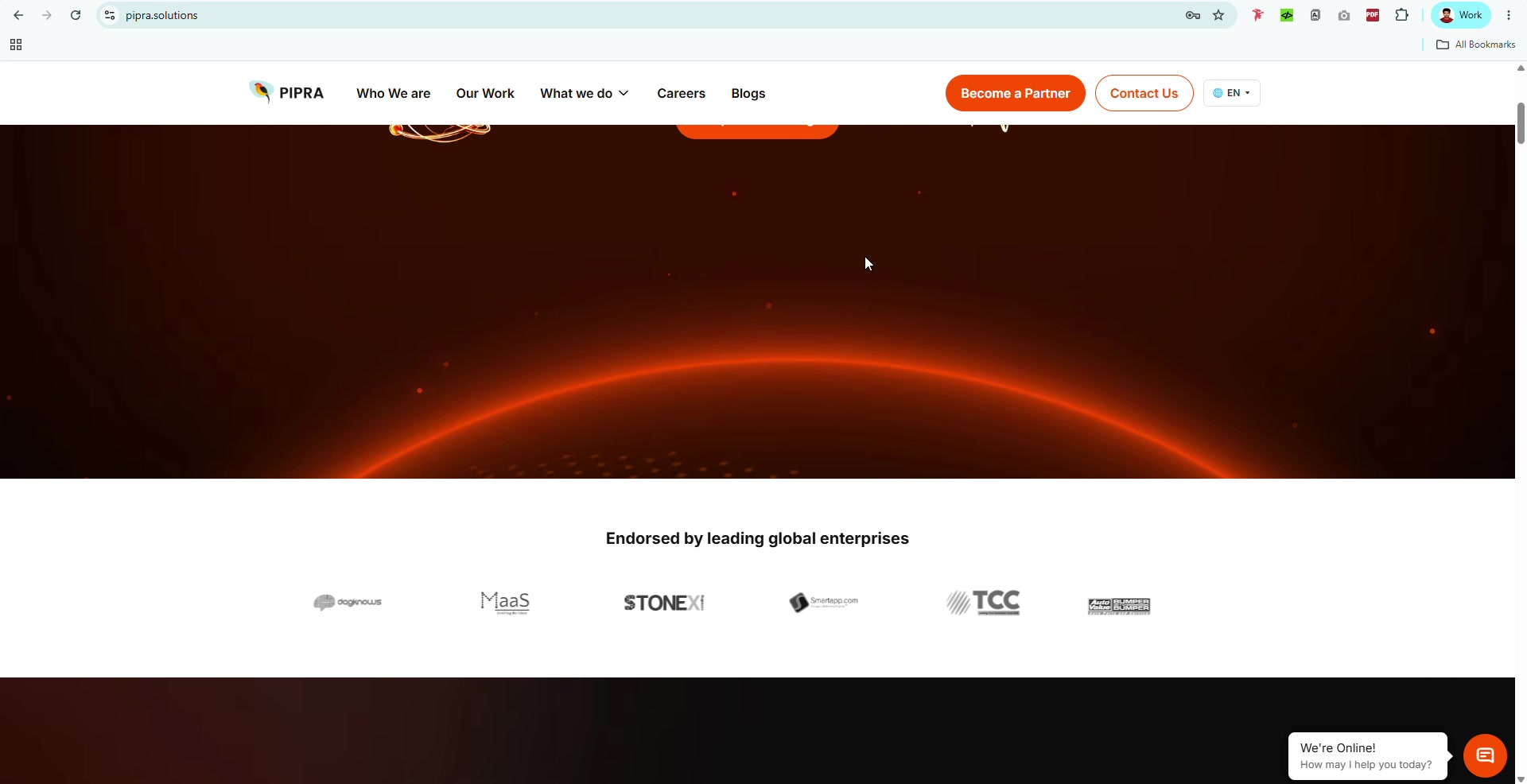
Task: Open site information icon in address bar
Action: [x=110, y=15]
